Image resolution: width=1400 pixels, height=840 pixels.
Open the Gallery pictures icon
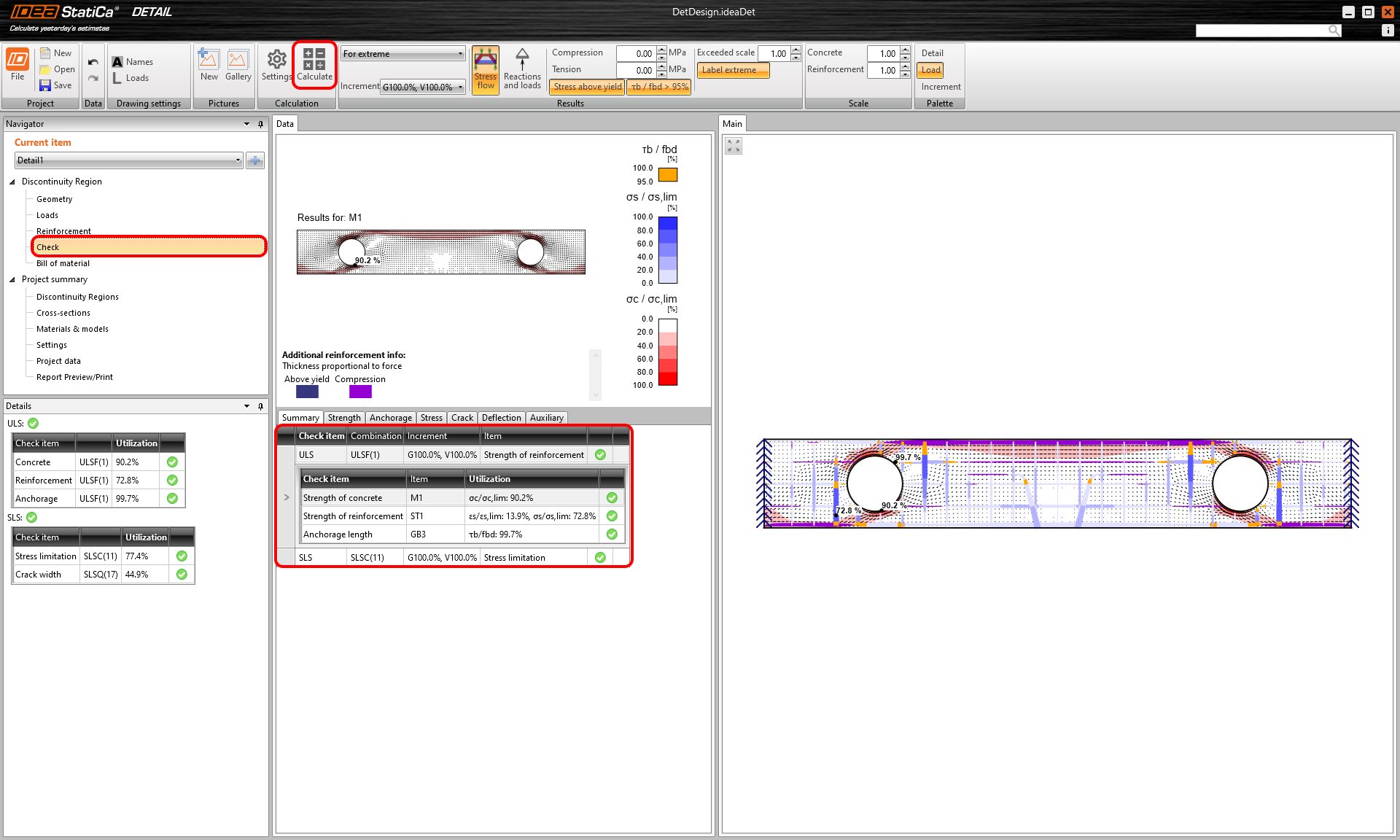pyautogui.click(x=238, y=60)
